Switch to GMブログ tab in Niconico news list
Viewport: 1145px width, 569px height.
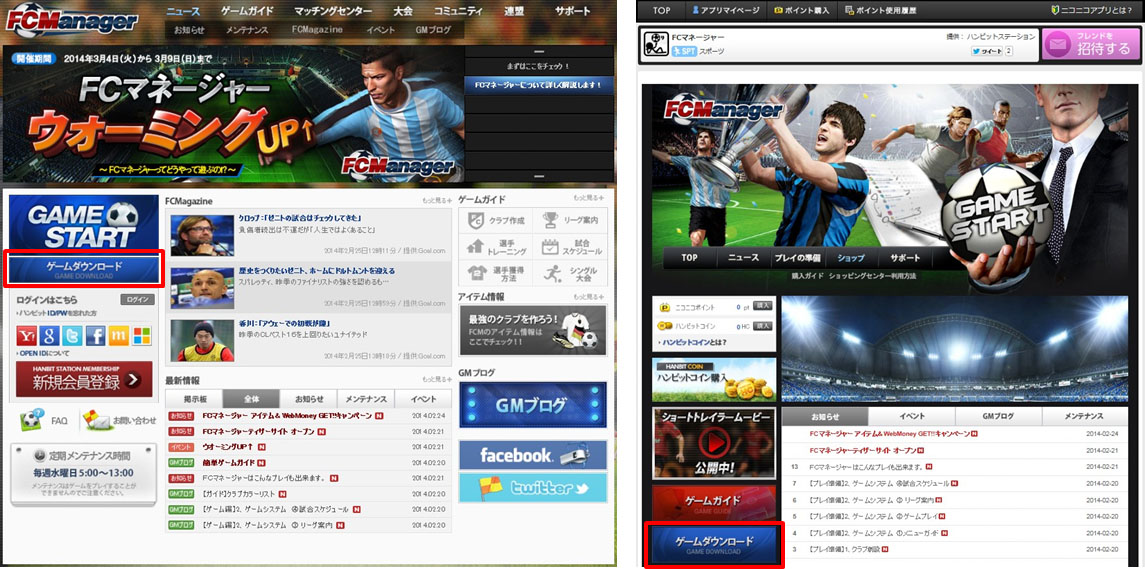click(998, 416)
